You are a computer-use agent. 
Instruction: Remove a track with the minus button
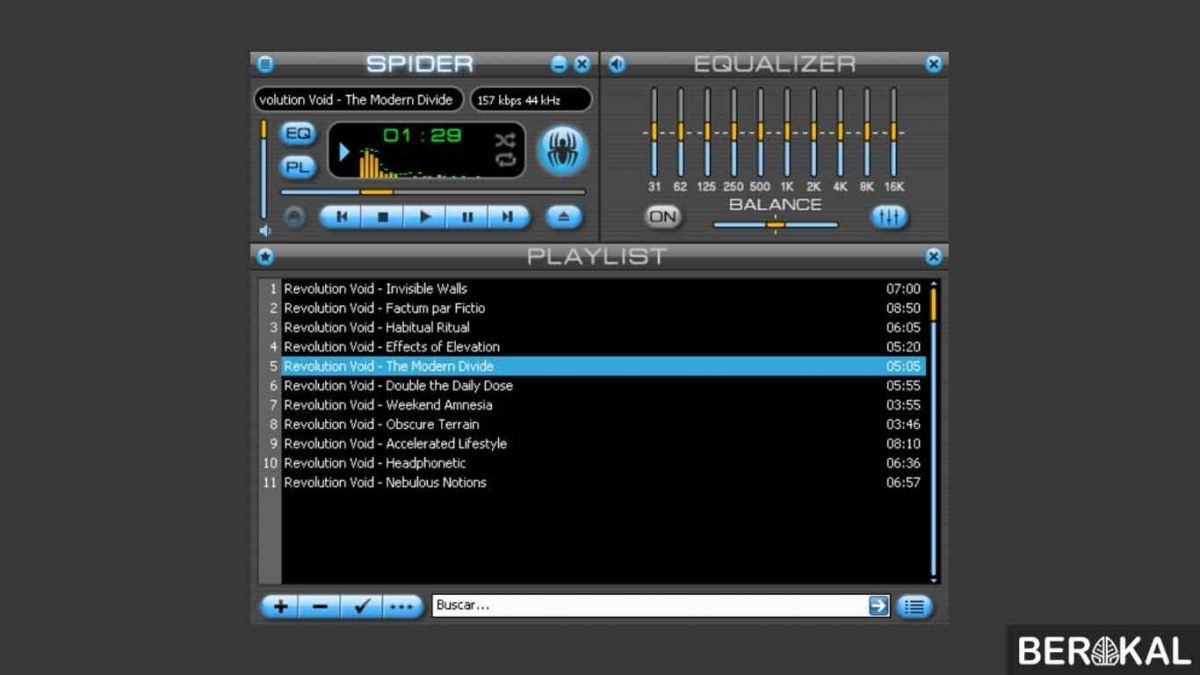tap(320, 606)
